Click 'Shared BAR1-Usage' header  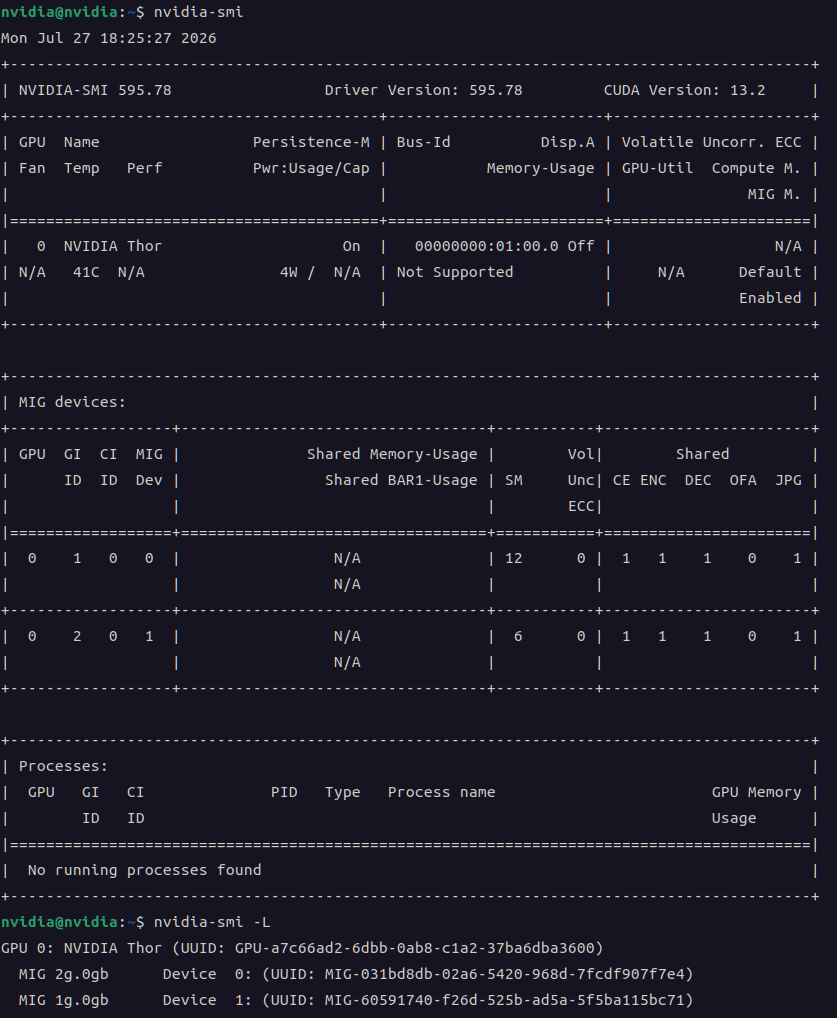pos(401,480)
